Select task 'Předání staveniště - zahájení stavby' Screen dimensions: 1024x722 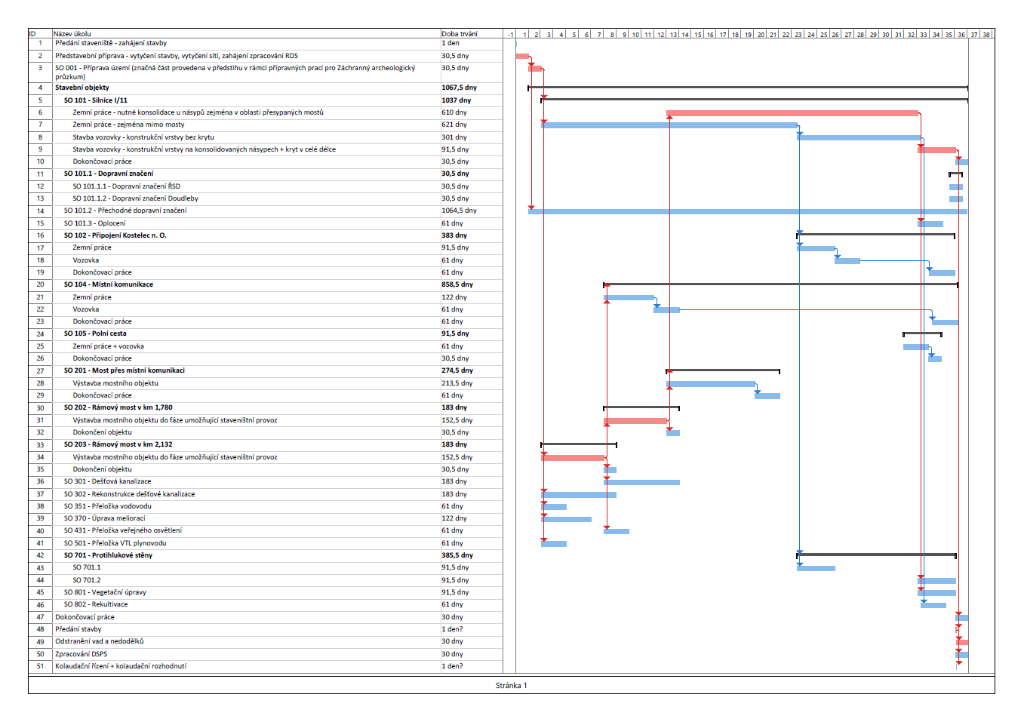[x=110, y=43]
